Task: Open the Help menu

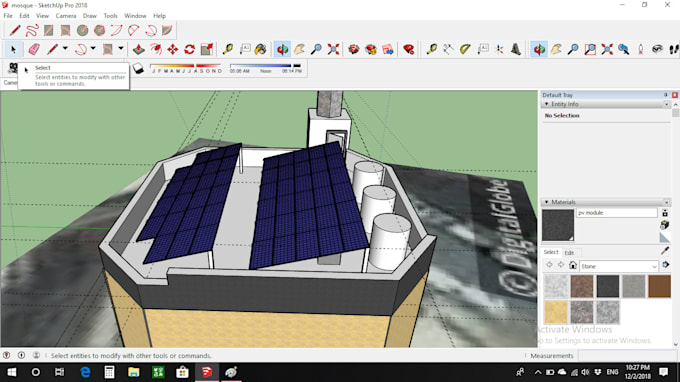Action: pos(160,16)
